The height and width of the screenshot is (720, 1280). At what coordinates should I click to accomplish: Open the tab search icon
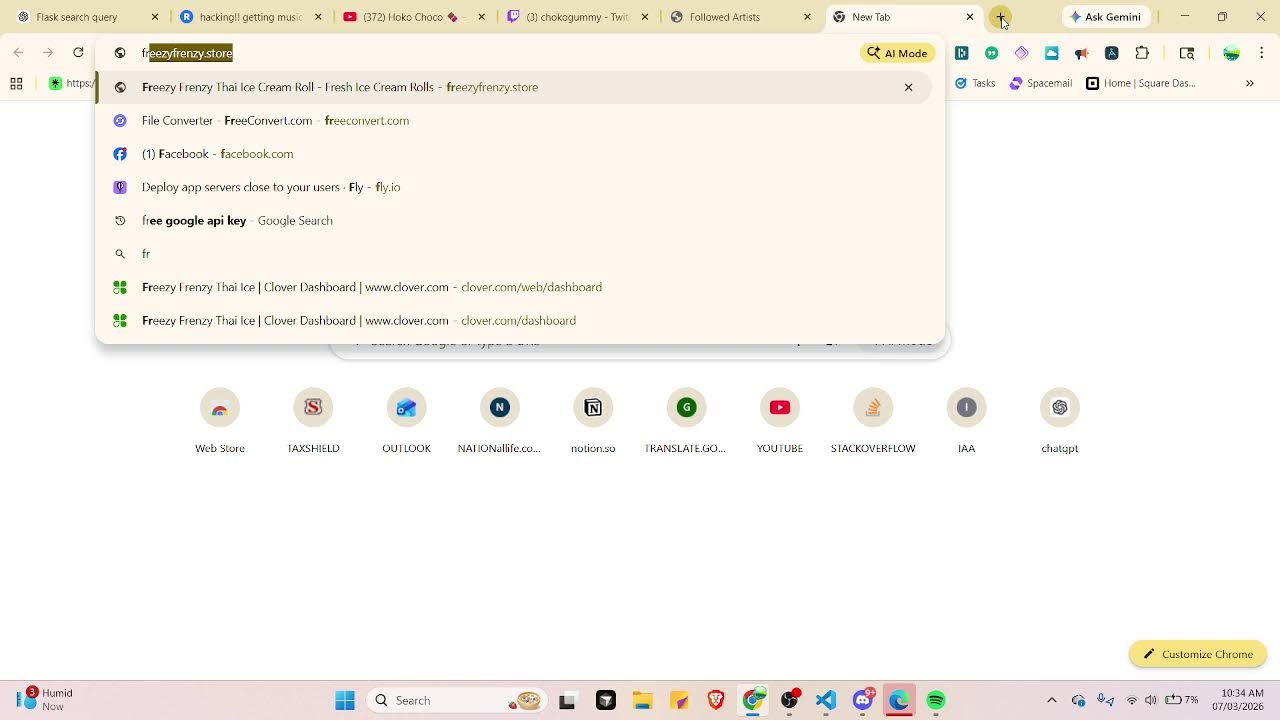click(x=1187, y=53)
